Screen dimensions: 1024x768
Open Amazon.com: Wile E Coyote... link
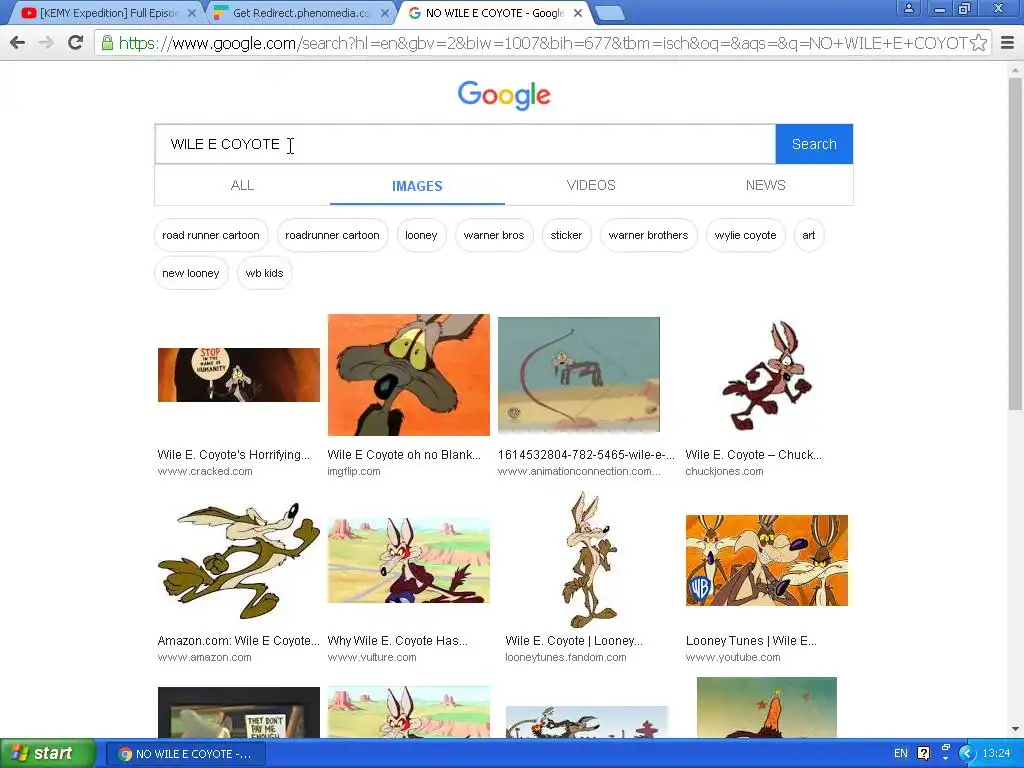point(238,641)
